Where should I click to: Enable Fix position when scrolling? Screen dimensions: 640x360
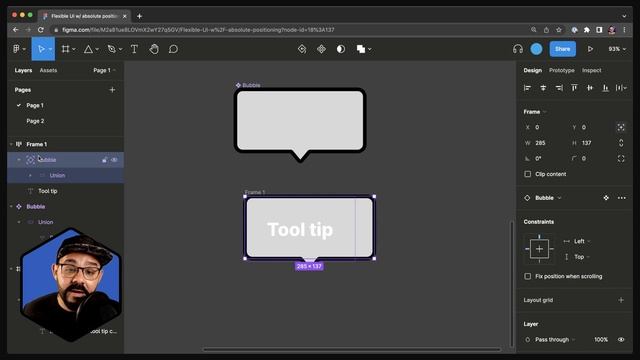(x=527, y=276)
